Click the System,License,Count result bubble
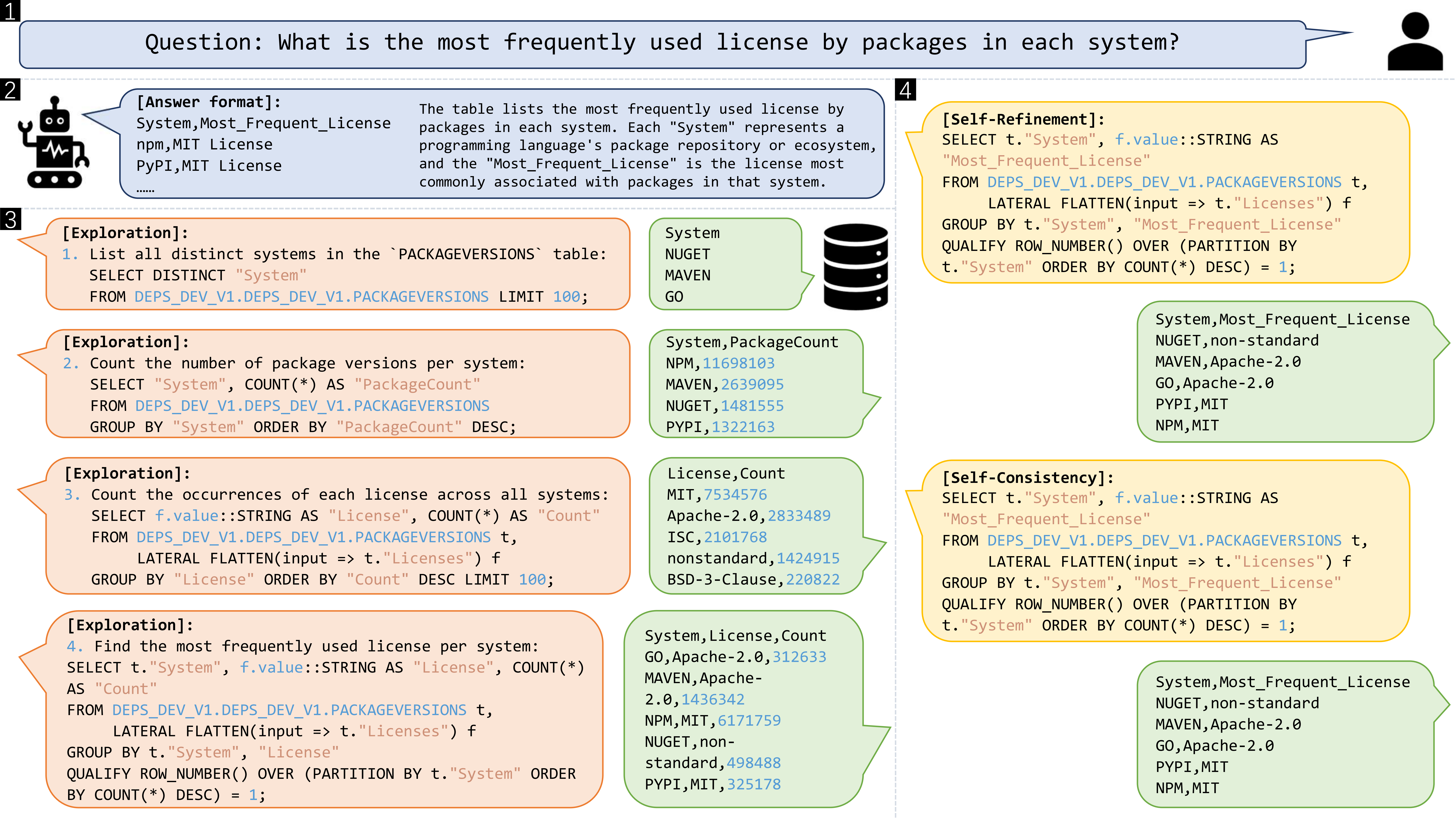The image size is (1456, 818). [743, 709]
